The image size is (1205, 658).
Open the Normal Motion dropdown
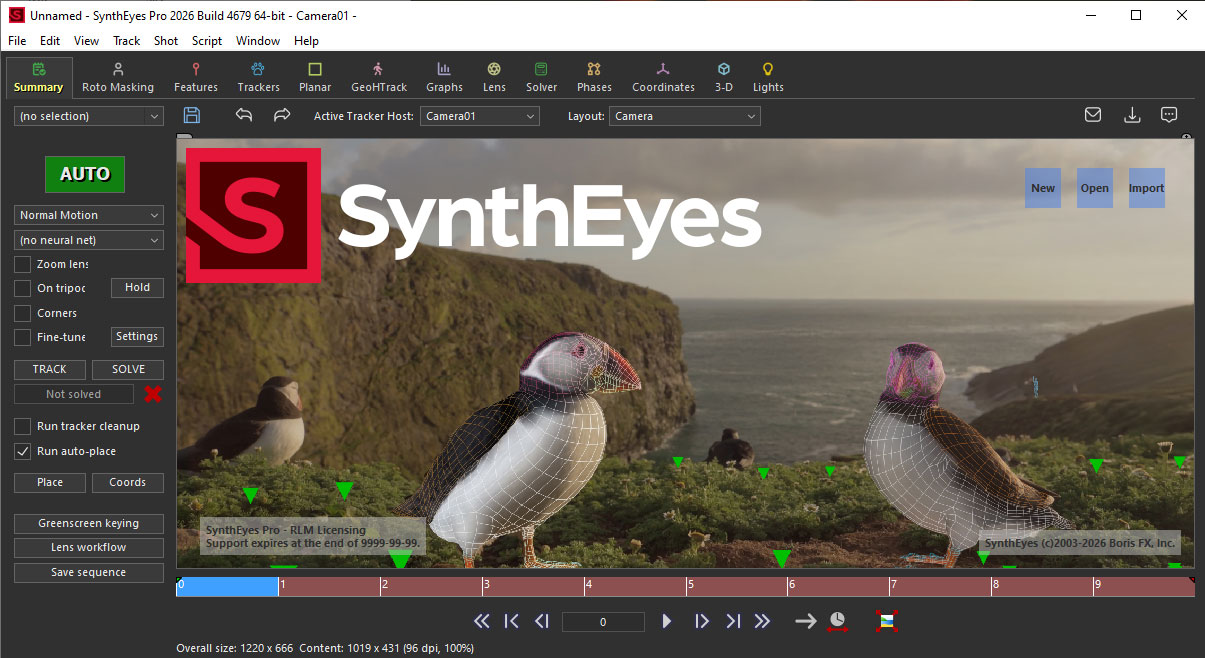[x=89, y=215]
